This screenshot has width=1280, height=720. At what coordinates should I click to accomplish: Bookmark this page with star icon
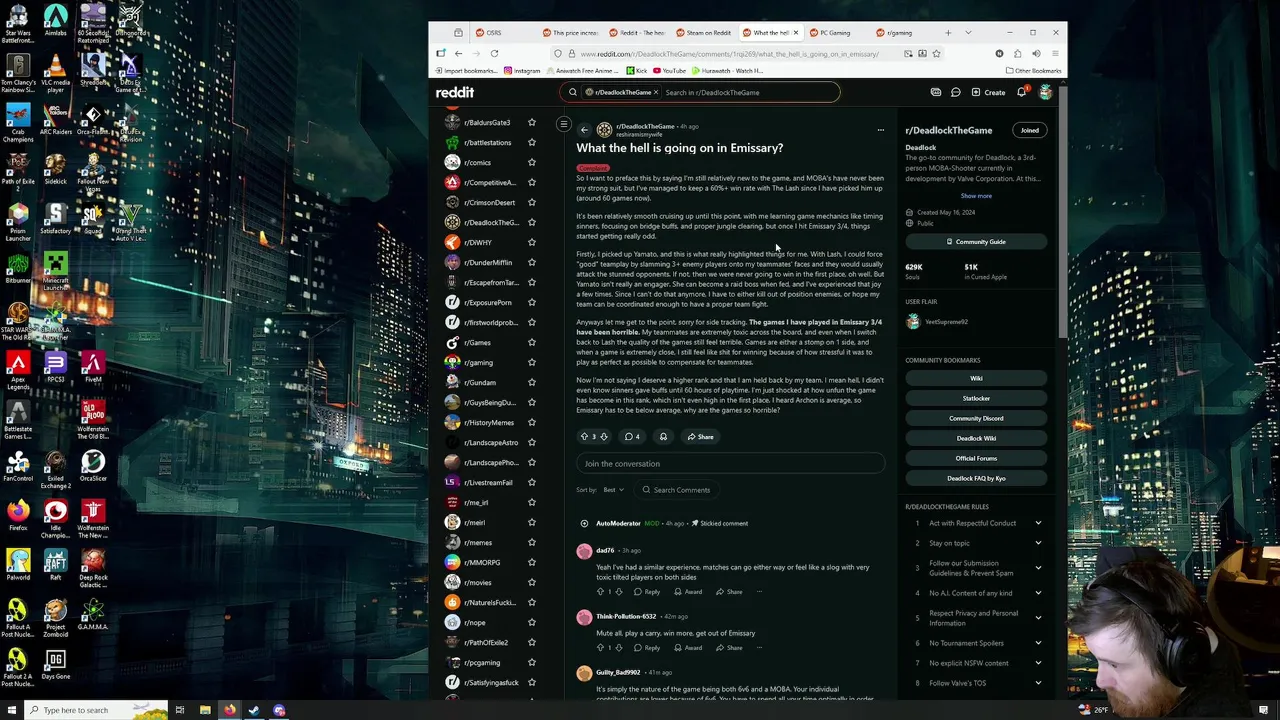coord(936,54)
